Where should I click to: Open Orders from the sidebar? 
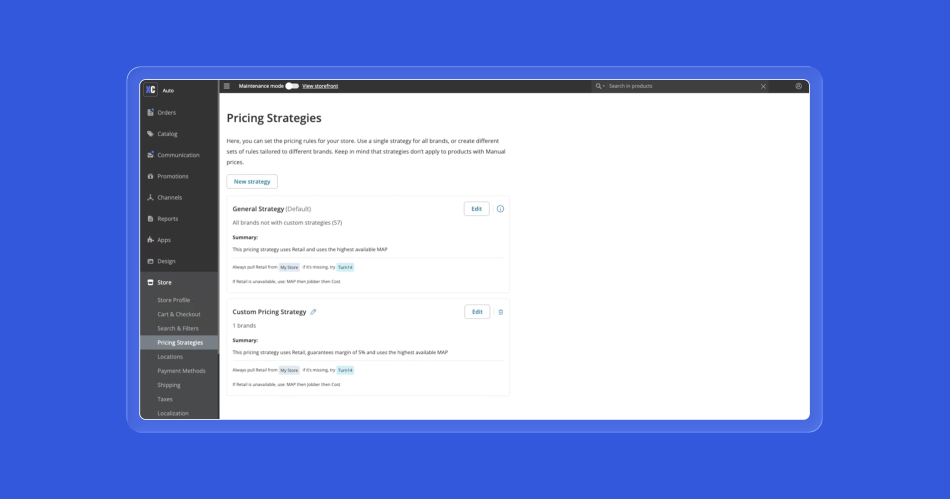pos(166,113)
